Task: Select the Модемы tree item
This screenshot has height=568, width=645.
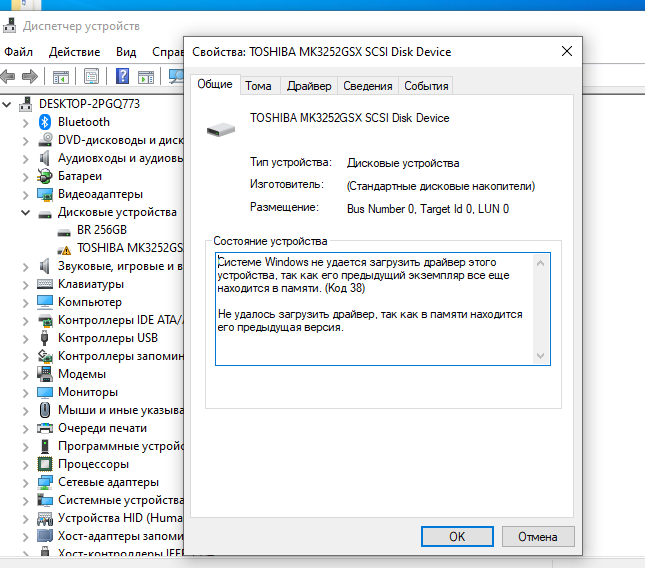Action: pos(82,374)
